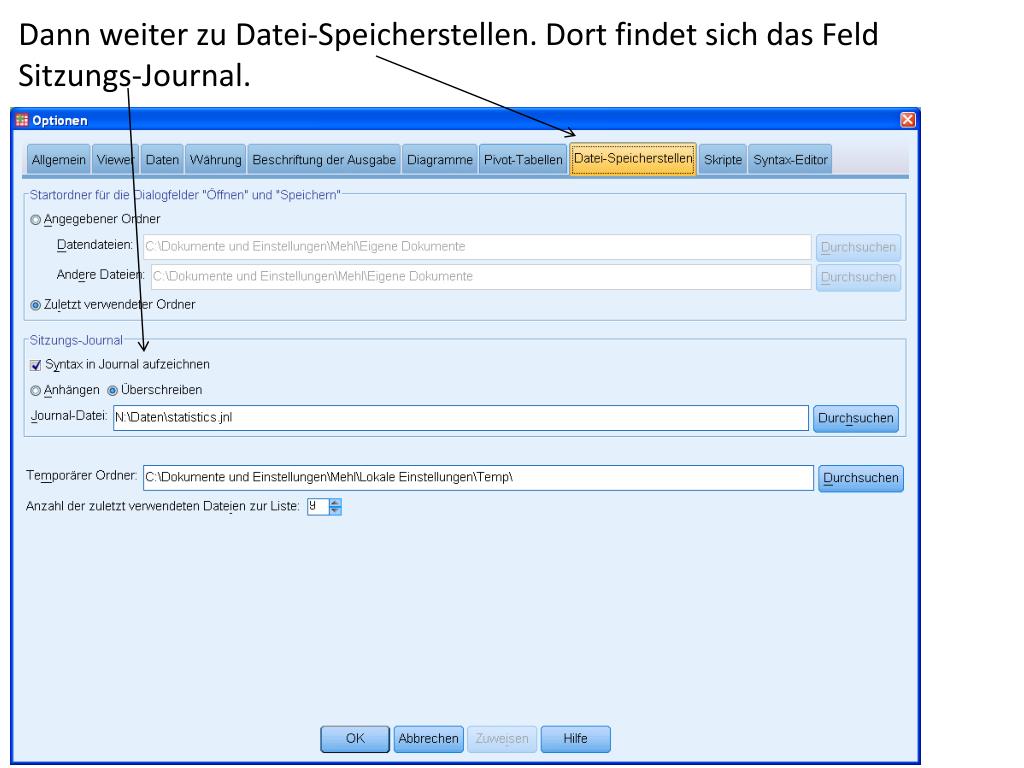Increase the recently used files count
1024x768 pixels.
335,503
